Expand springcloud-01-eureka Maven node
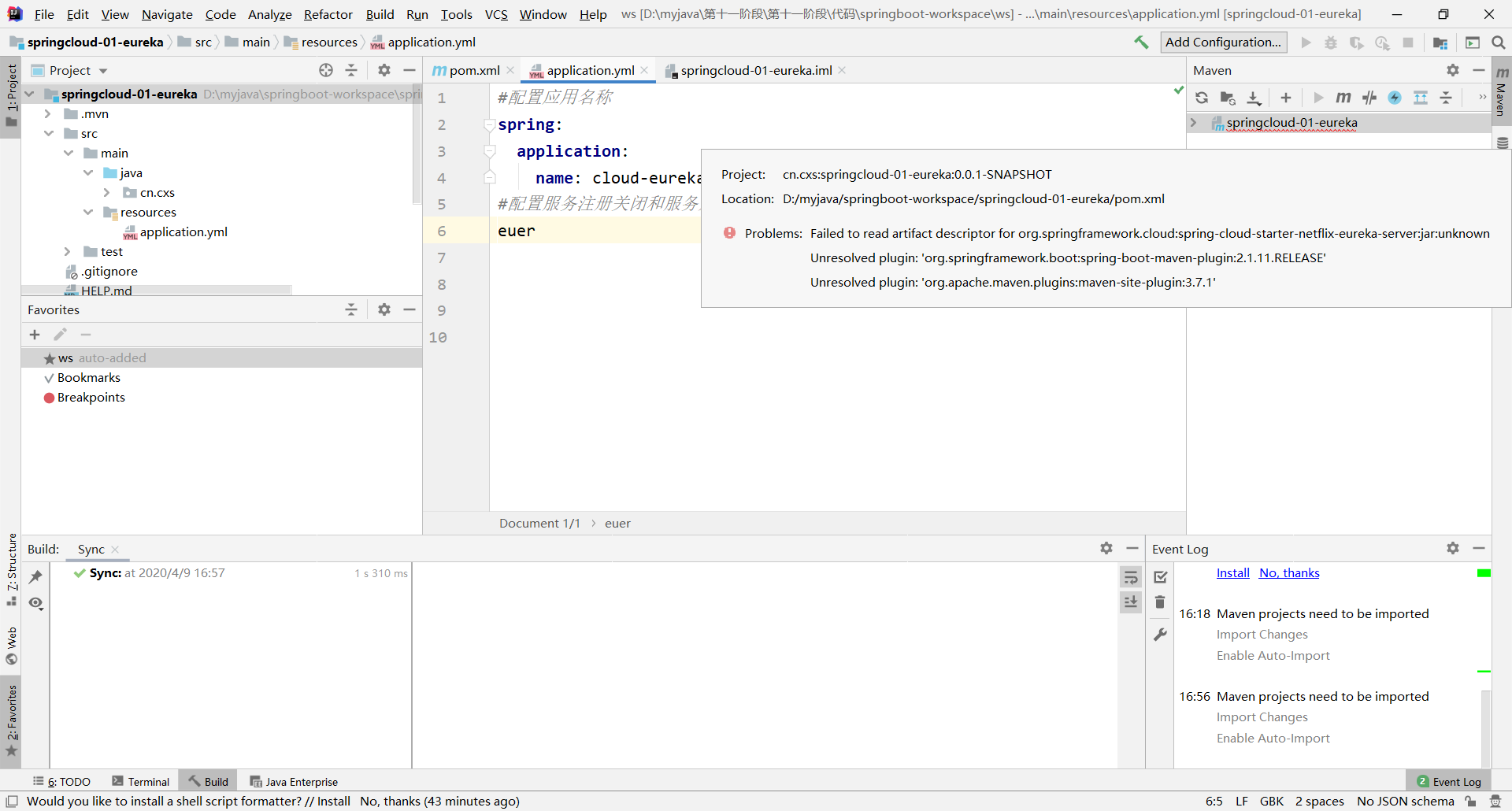This screenshot has width=1512, height=811. coord(1194,123)
